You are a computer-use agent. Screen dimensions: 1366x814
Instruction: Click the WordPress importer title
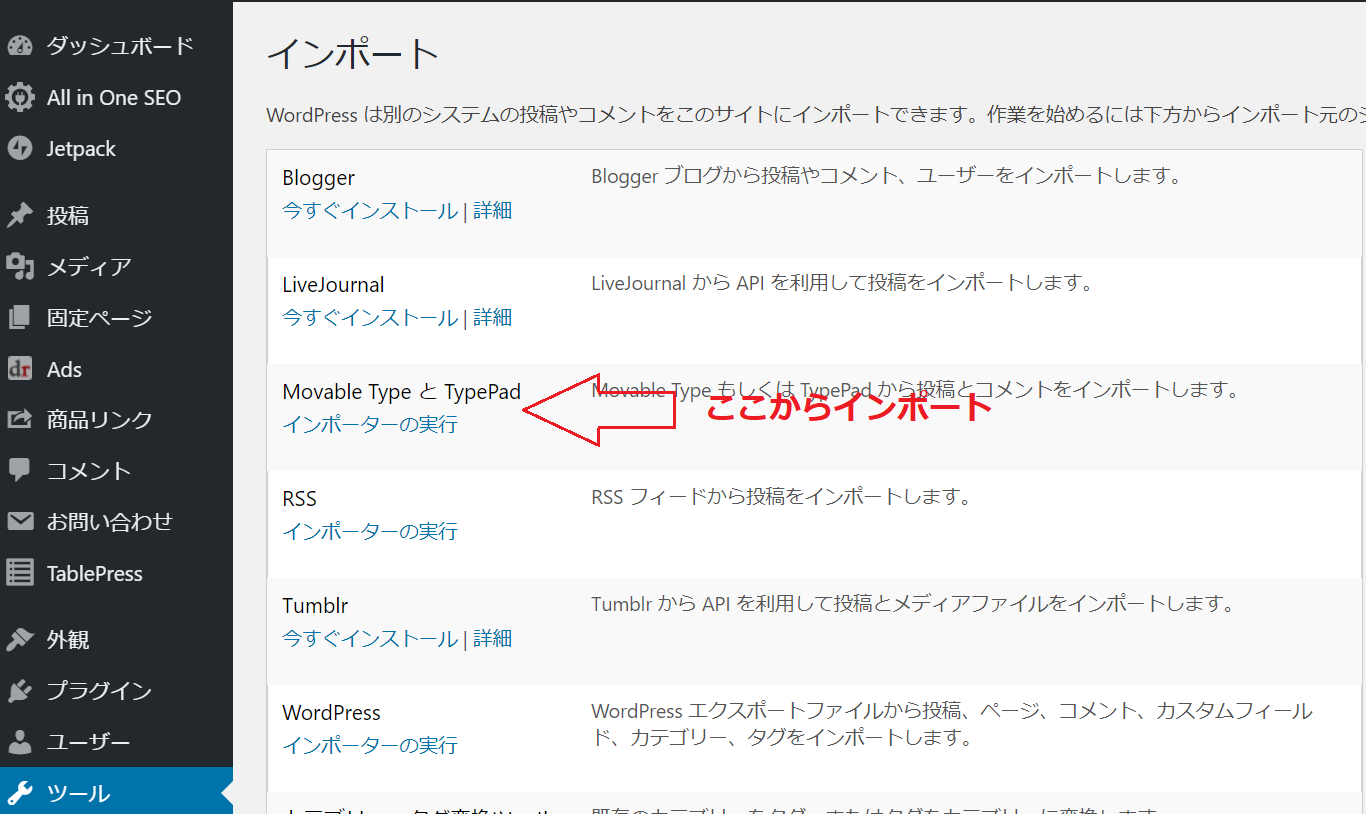[x=332, y=713]
